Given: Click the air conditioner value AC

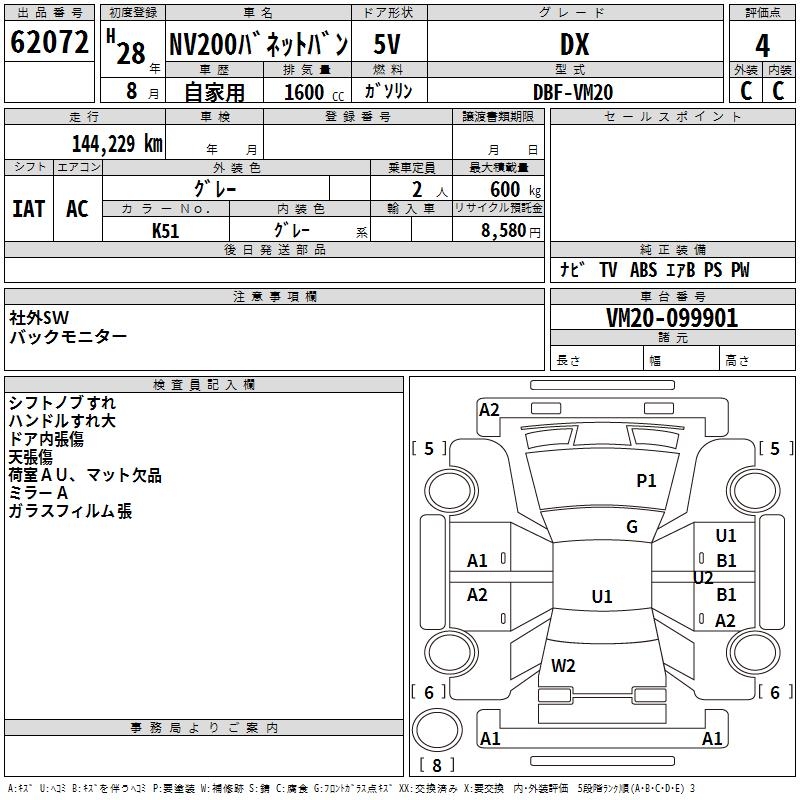Looking at the screenshot, I should tap(78, 209).
